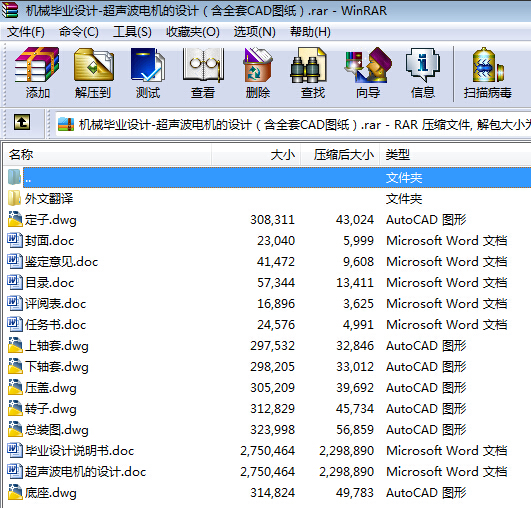This screenshot has height=508, width=531.
Task: Sort by Size (大小) column header
Action: coord(256,155)
